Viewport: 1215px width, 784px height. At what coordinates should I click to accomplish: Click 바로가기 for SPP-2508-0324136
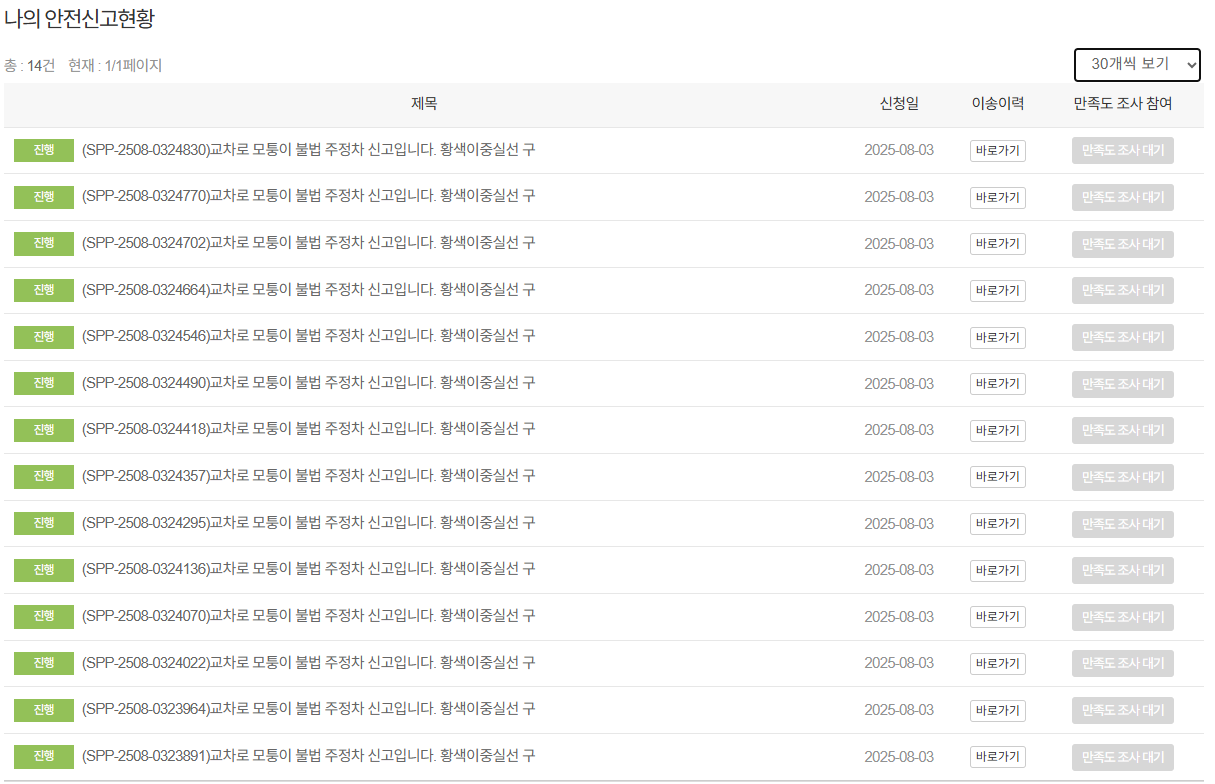(x=997, y=570)
